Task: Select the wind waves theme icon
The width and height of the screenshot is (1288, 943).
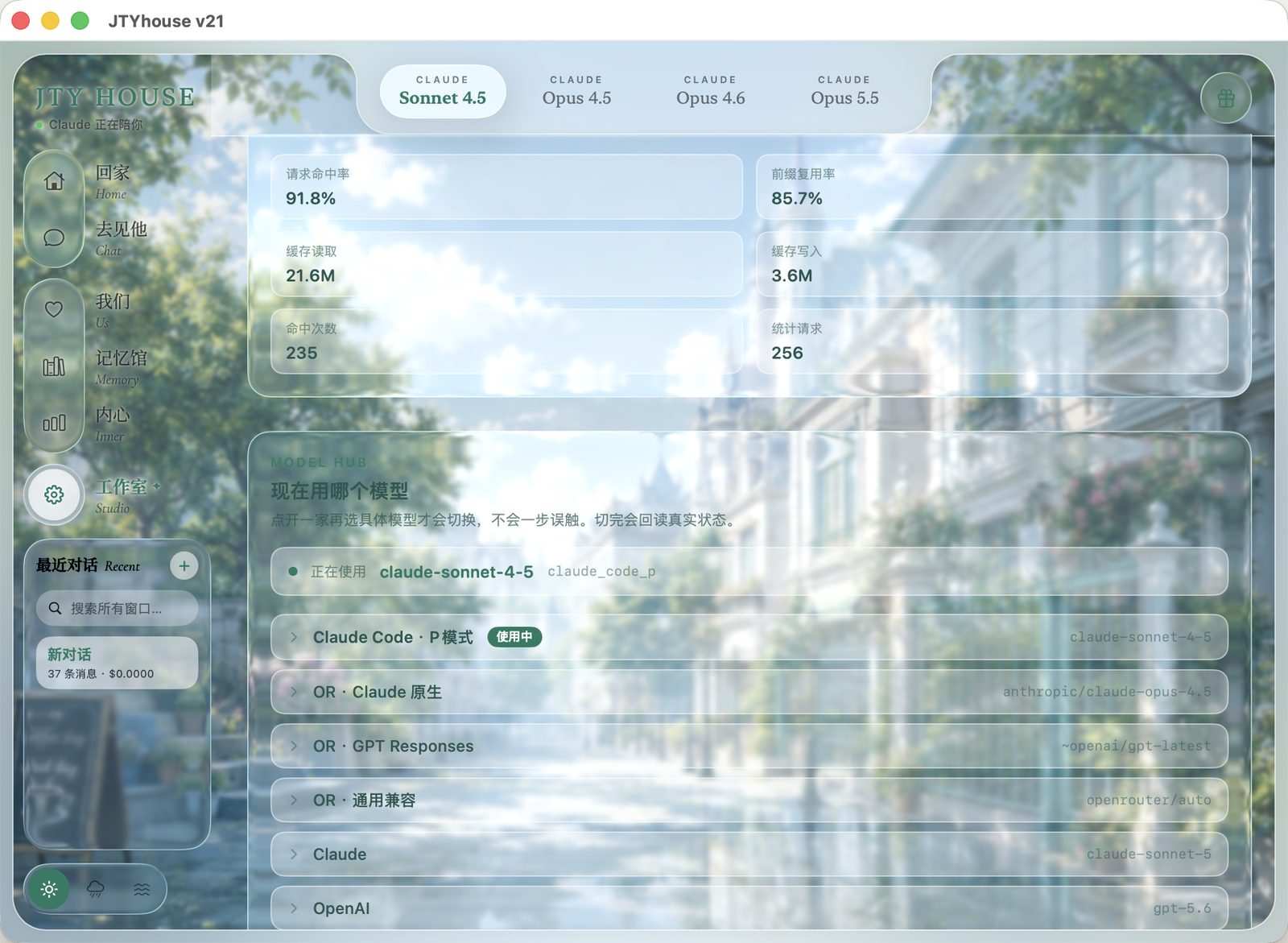Action: 142,889
